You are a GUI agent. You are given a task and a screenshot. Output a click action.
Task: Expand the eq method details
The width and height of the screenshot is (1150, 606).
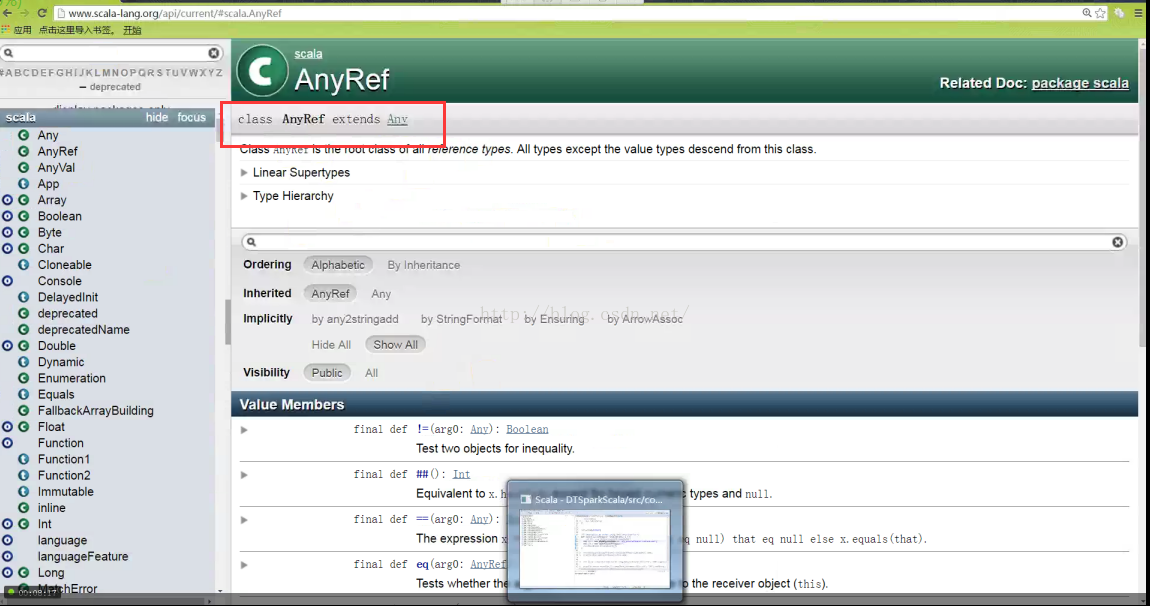coord(244,565)
